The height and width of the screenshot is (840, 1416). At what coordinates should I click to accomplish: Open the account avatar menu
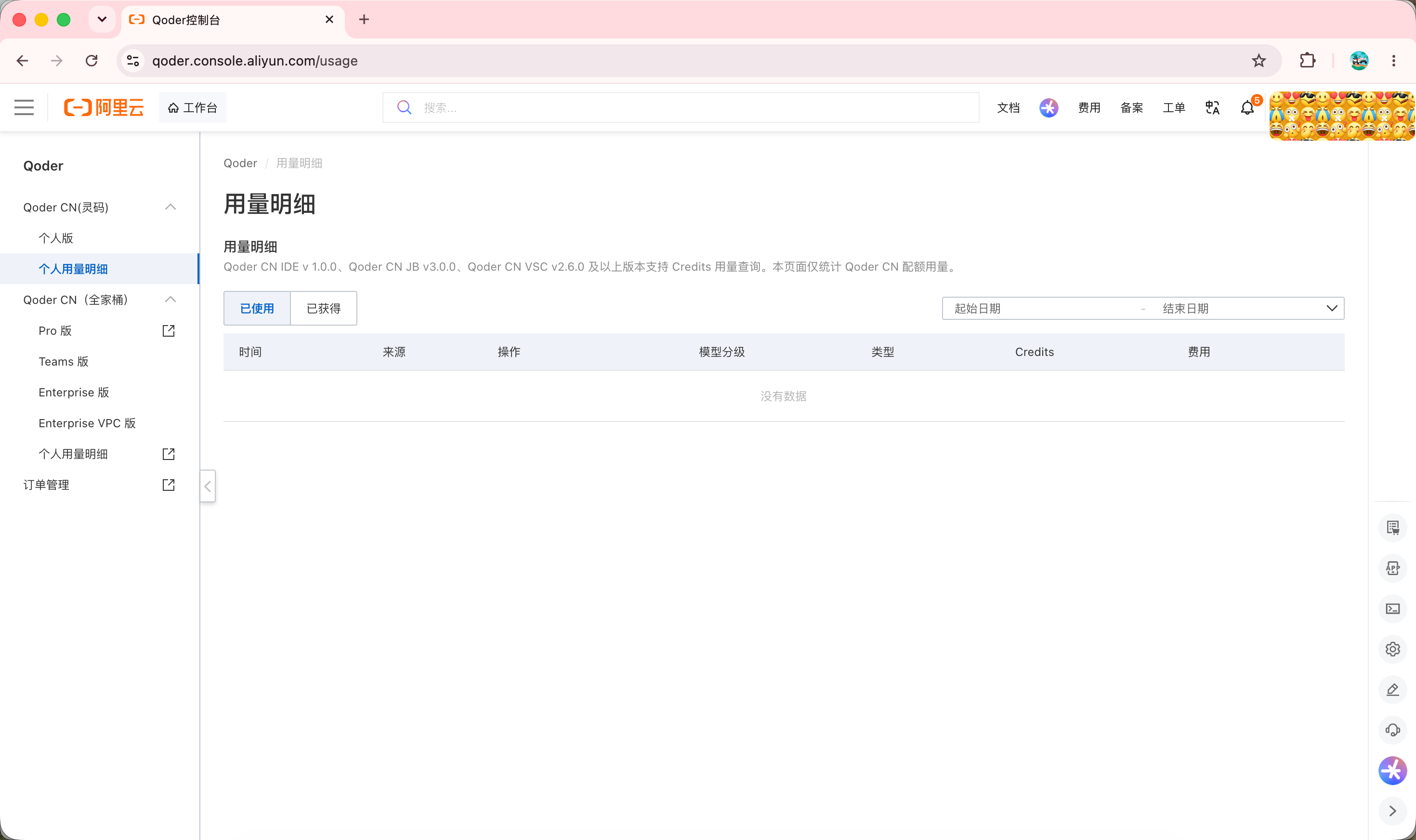(x=1342, y=116)
